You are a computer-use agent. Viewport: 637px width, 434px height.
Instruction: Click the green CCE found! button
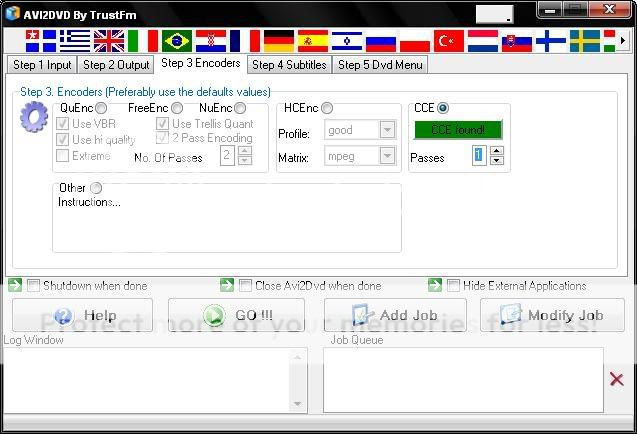point(458,130)
